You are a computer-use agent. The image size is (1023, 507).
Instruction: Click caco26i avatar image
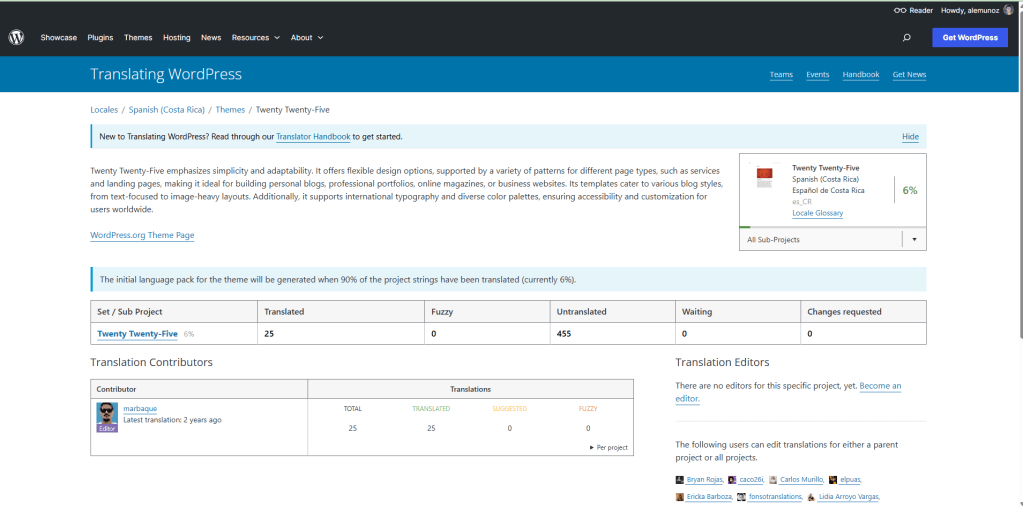pyautogui.click(x=732, y=480)
